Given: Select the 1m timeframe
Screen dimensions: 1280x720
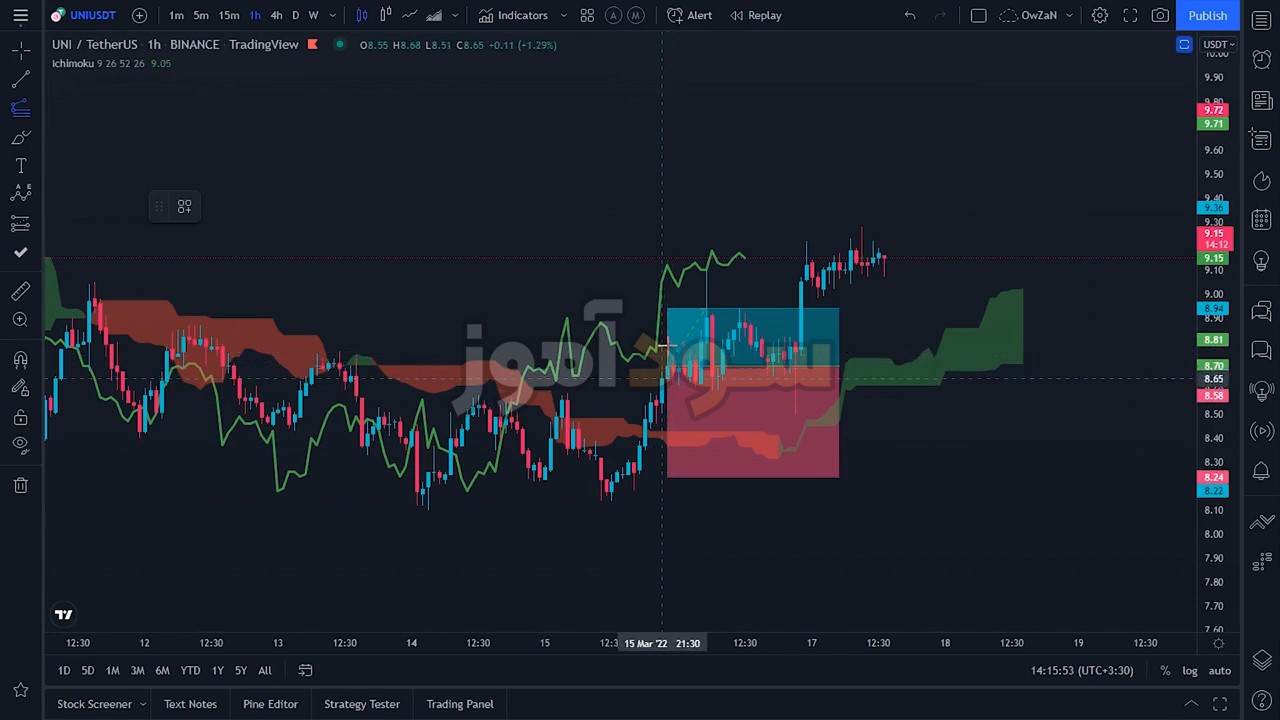Looking at the screenshot, I should 176,15.
